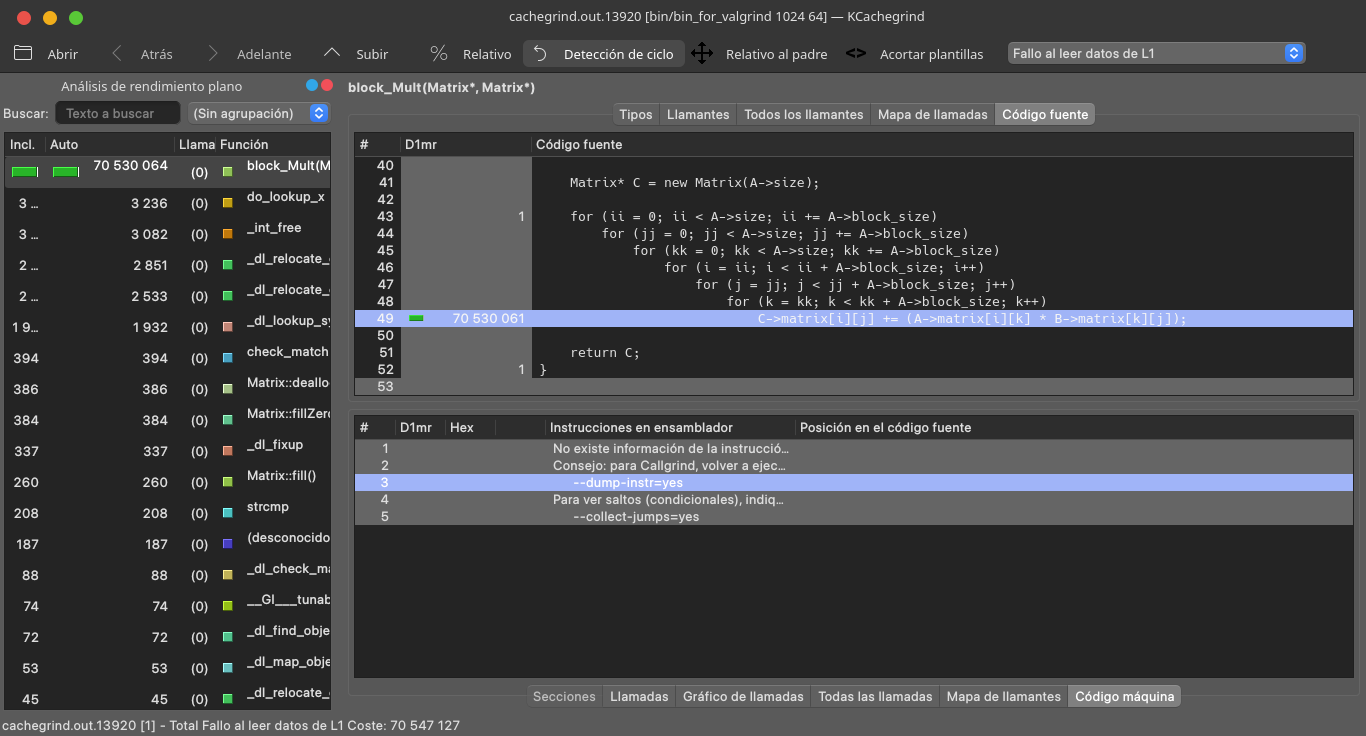Open the Fallo al leer datos de L1 dropdown
Screen dimensions: 1366x736
pyautogui.click(x=1156, y=53)
